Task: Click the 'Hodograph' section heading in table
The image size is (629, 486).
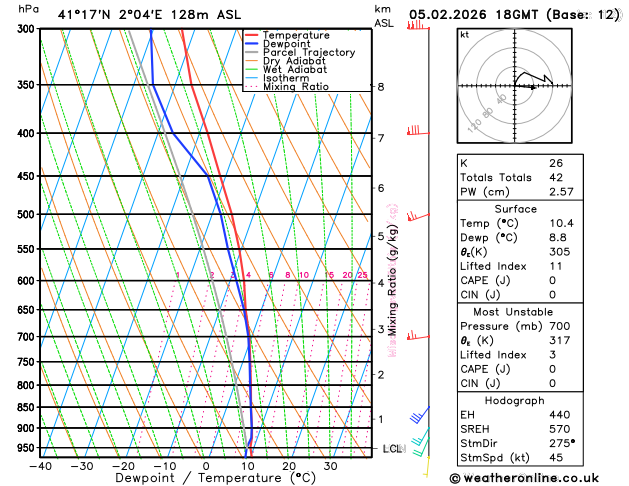Action: [x=514, y=401]
